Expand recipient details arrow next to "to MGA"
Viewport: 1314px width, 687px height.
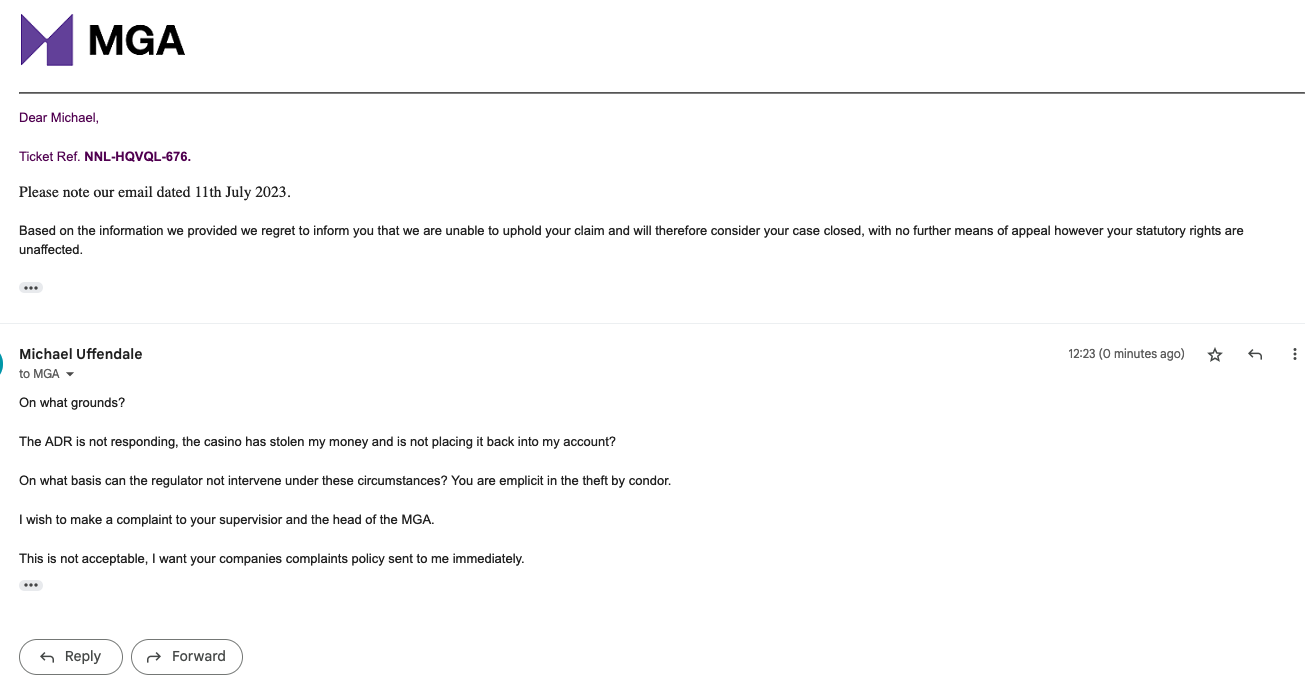70,374
